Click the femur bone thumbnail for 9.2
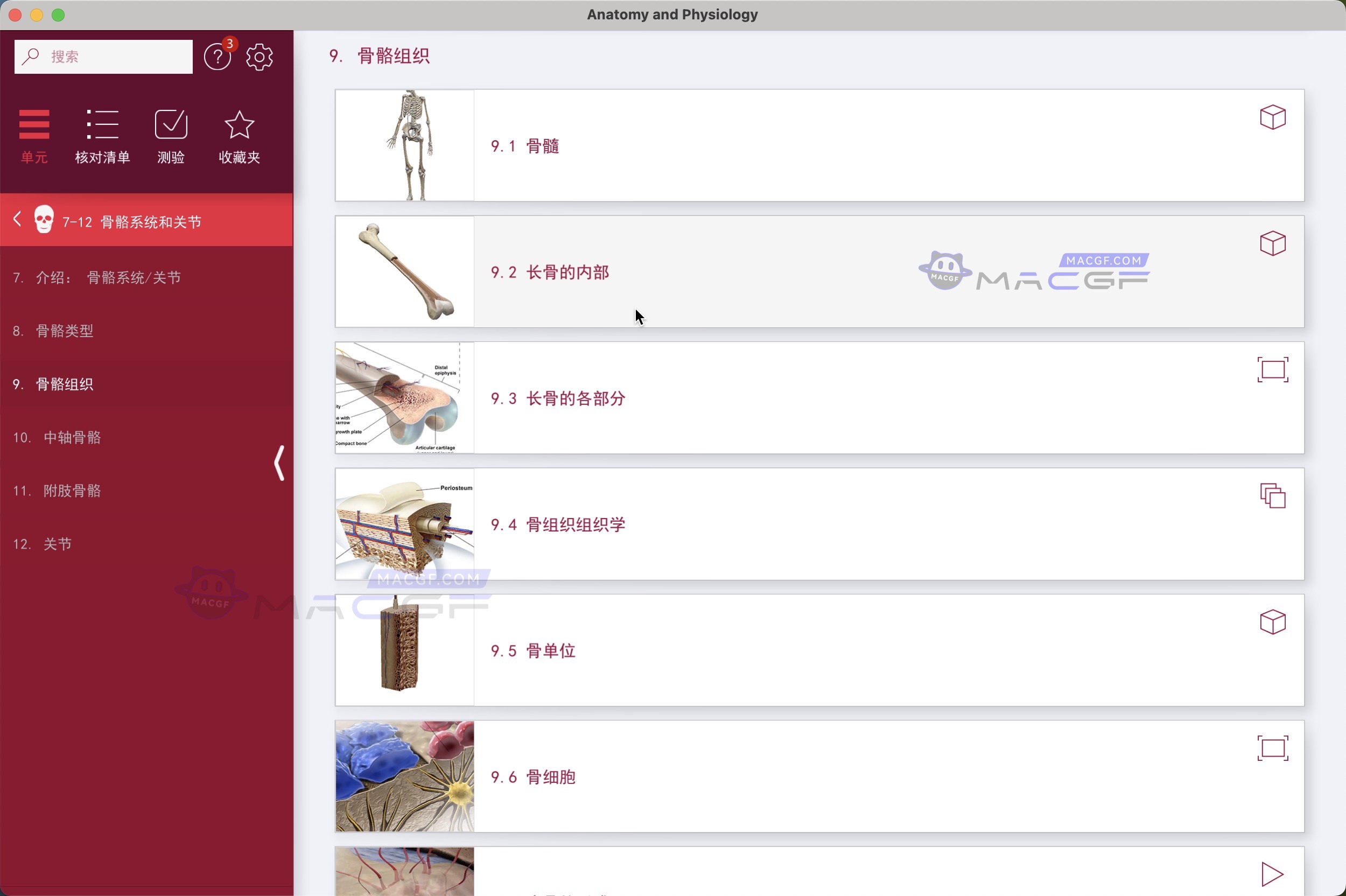The image size is (1346, 896). [404, 271]
